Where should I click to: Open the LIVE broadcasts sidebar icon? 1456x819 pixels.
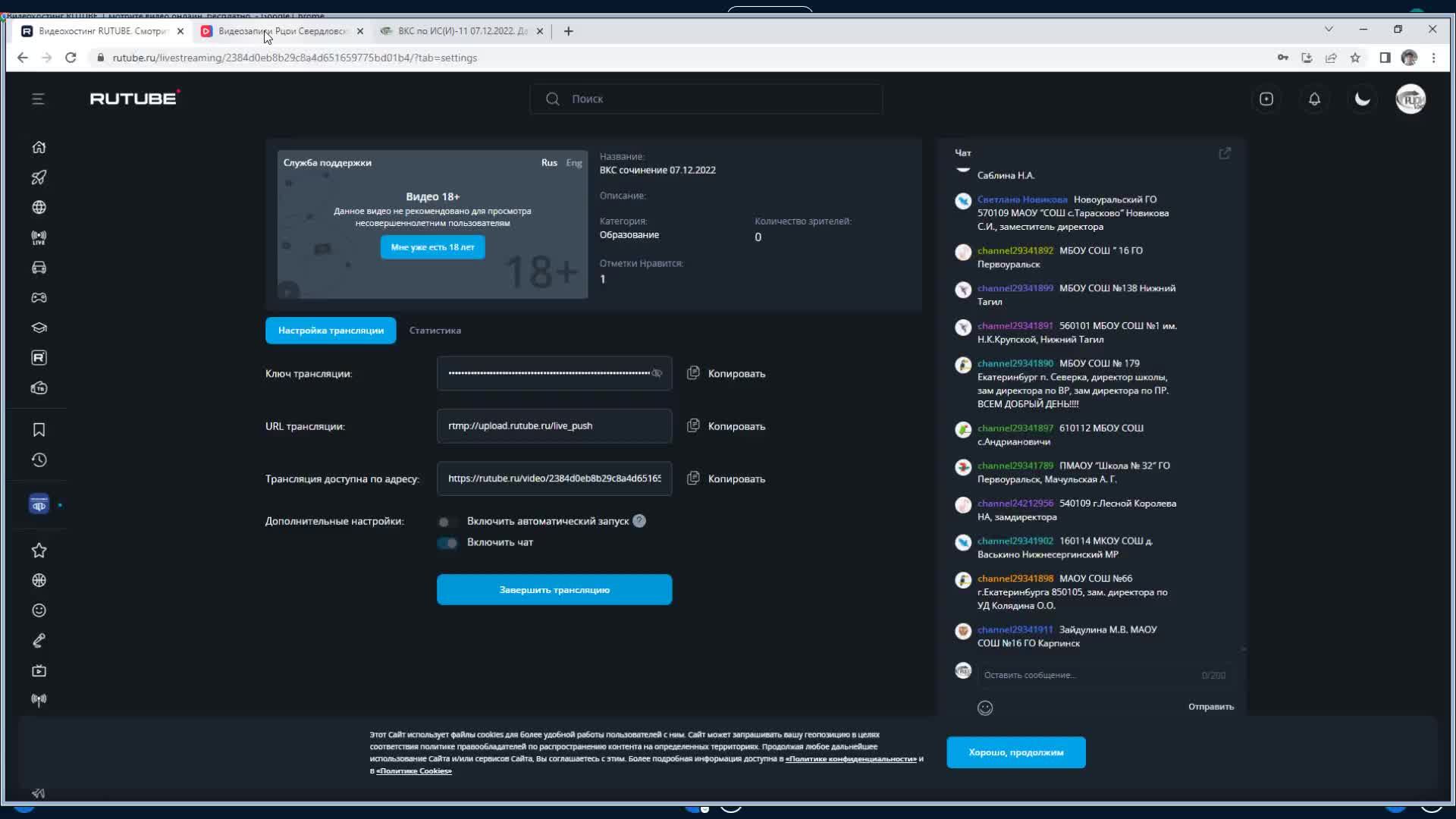[39, 237]
